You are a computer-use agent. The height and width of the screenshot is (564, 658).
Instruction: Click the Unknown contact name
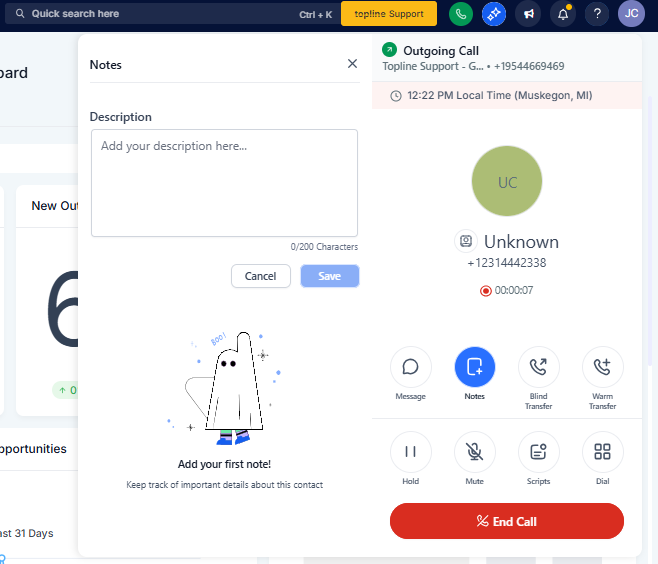click(x=521, y=242)
